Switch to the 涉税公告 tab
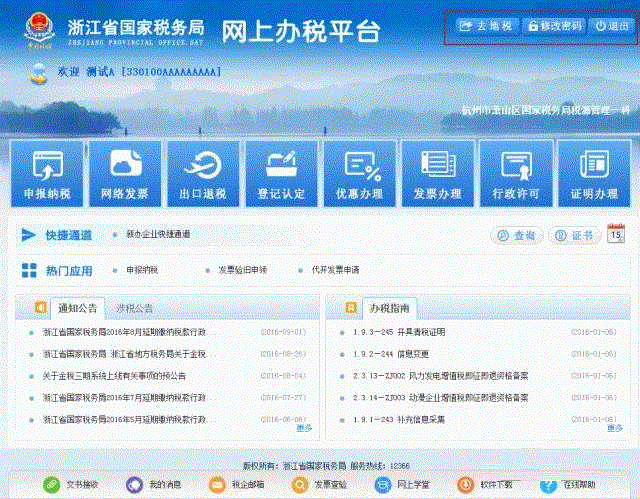Image resolution: width=640 pixels, height=499 pixels. pyautogui.click(x=134, y=308)
